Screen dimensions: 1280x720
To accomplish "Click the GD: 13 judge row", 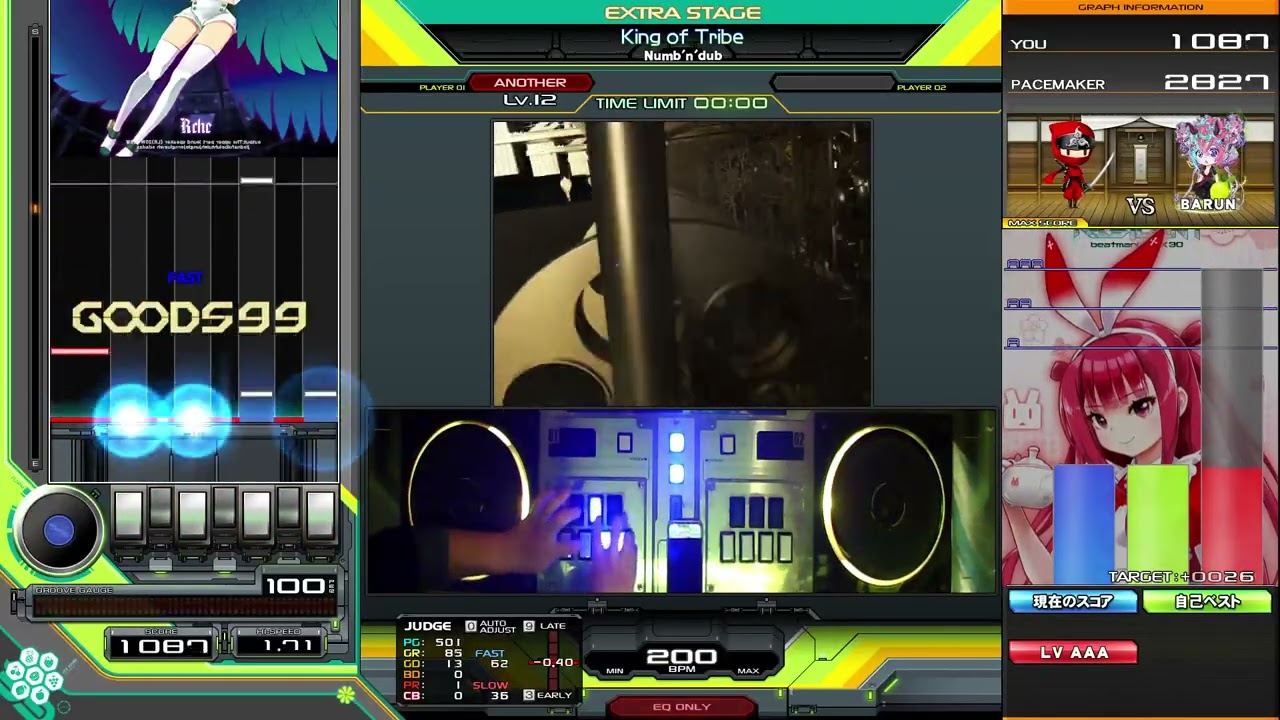I will [x=433, y=664].
